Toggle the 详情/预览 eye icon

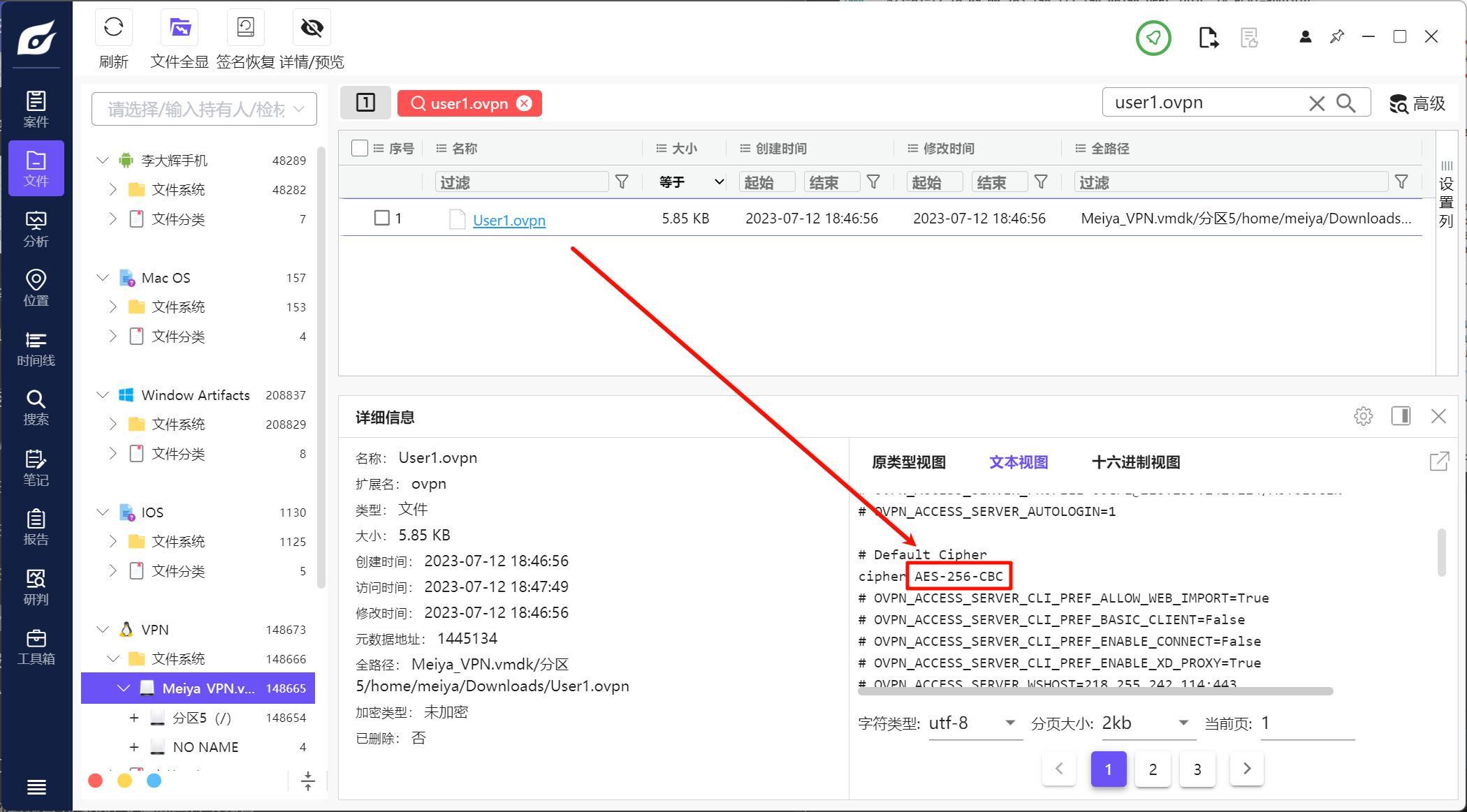click(x=312, y=28)
